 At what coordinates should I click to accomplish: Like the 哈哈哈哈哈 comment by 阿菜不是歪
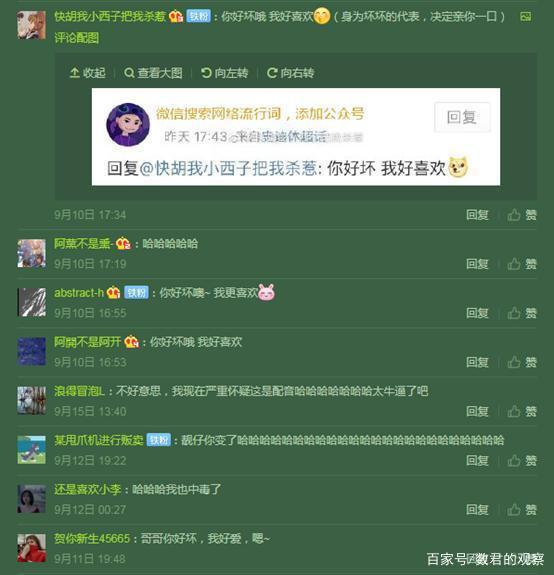coord(522,264)
